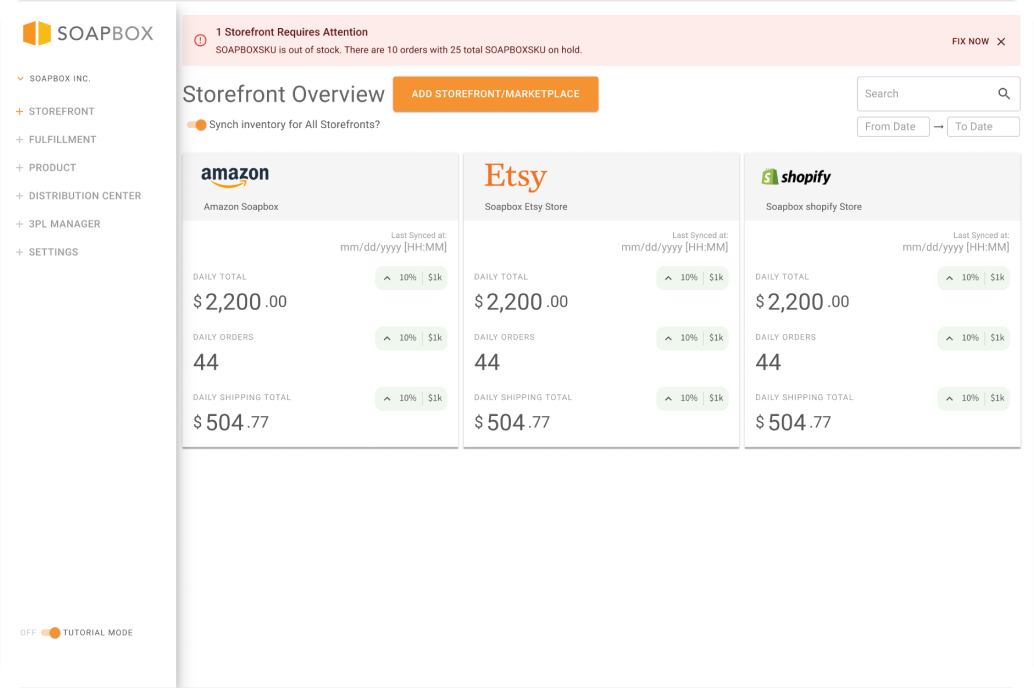Click the Amazon logo

tap(235, 177)
